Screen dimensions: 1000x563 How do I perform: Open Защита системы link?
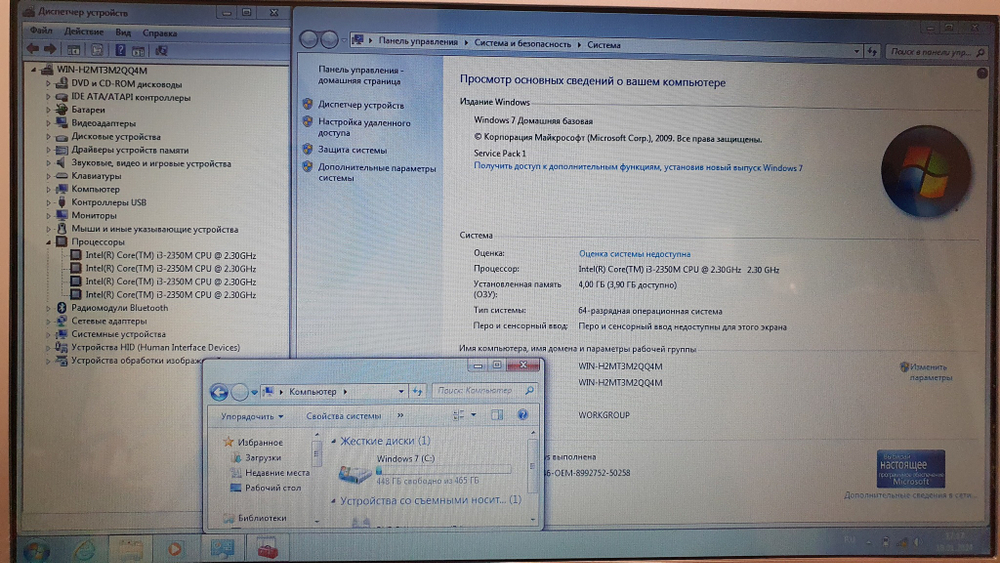pyautogui.click(x=352, y=150)
